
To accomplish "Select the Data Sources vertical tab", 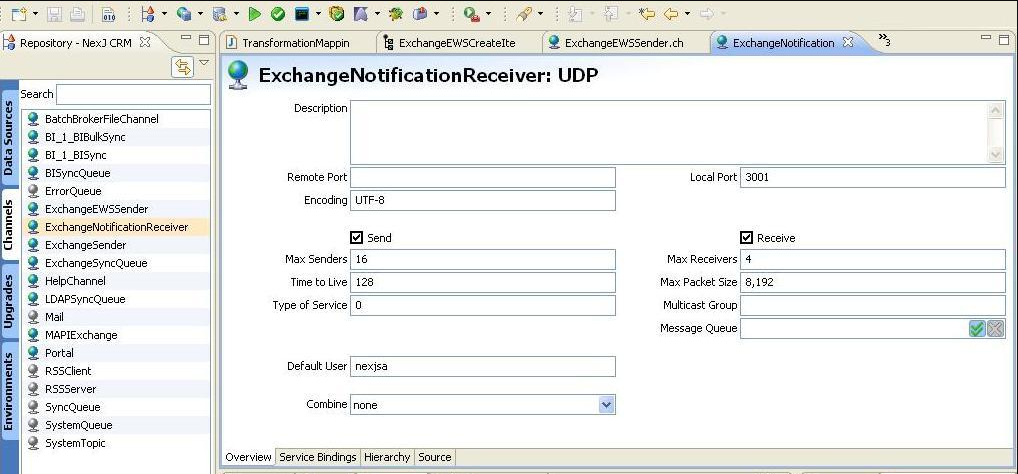I will [x=9, y=138].
